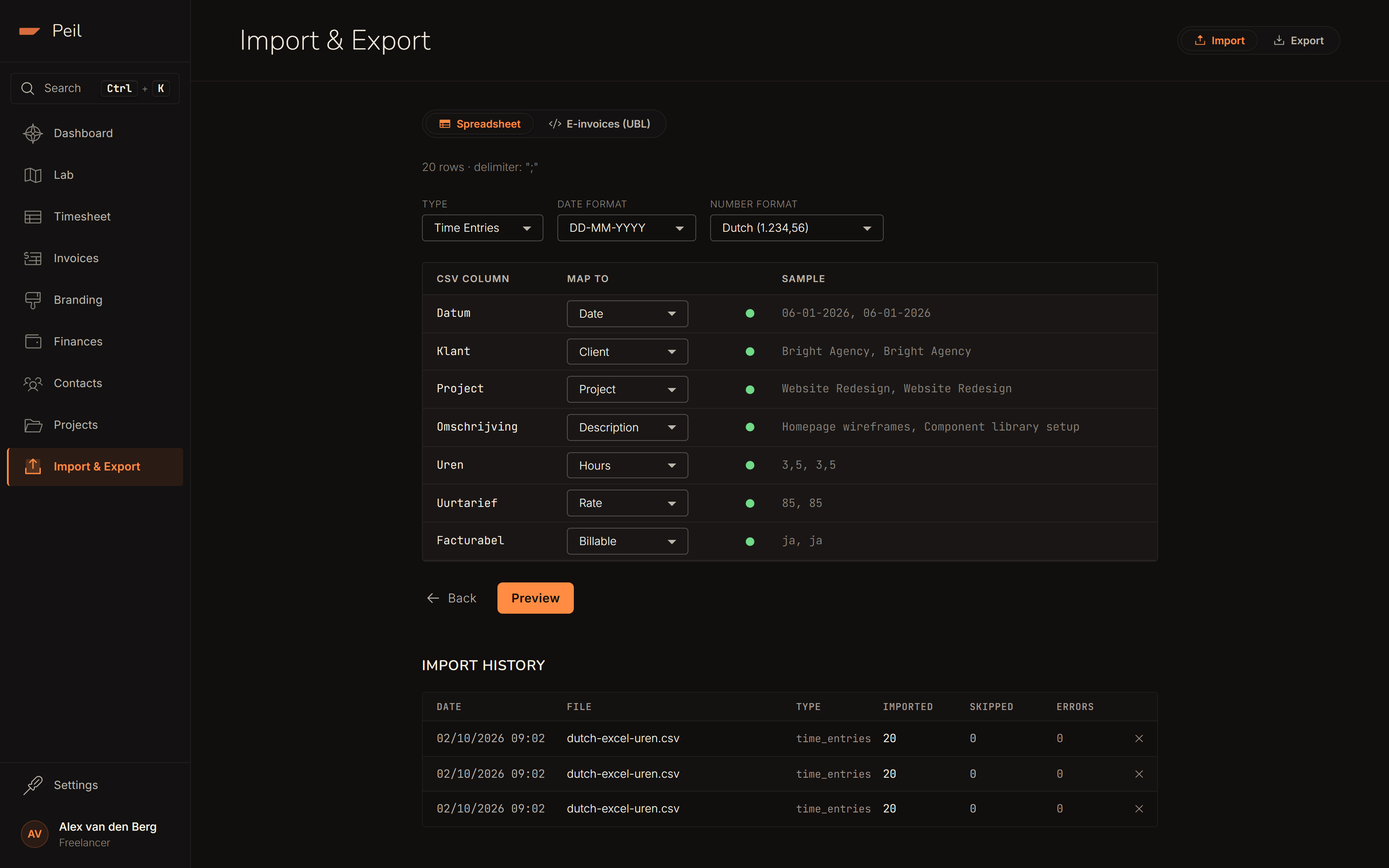Open the Uurtarief Rate mapping dropdown
The height and width of the screenshot is (868, 1389).
[x=627, y=503]
